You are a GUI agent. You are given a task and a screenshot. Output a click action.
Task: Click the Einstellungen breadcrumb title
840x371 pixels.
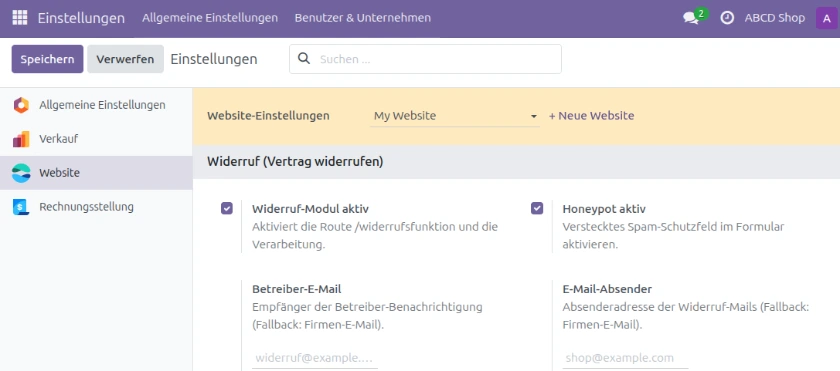[x=214, y=59]
